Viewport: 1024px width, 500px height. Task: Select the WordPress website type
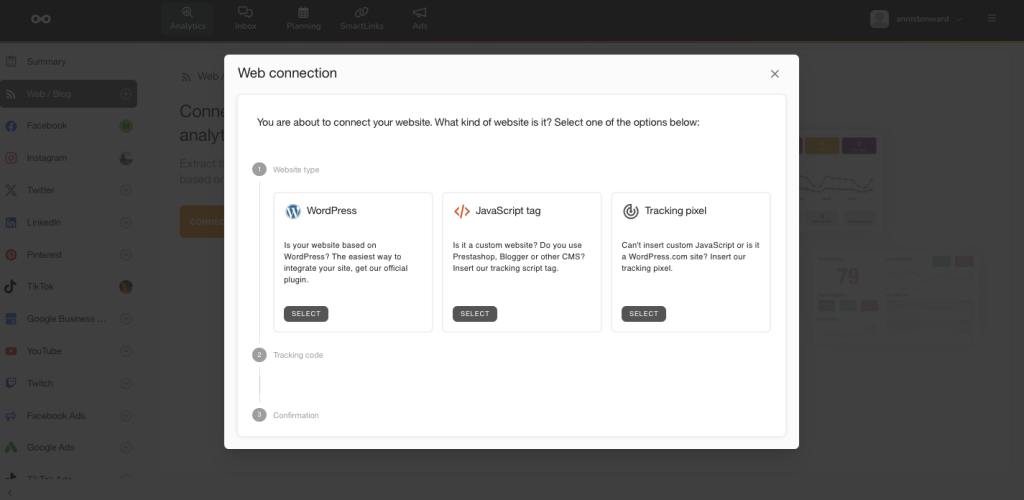(306, 314)
